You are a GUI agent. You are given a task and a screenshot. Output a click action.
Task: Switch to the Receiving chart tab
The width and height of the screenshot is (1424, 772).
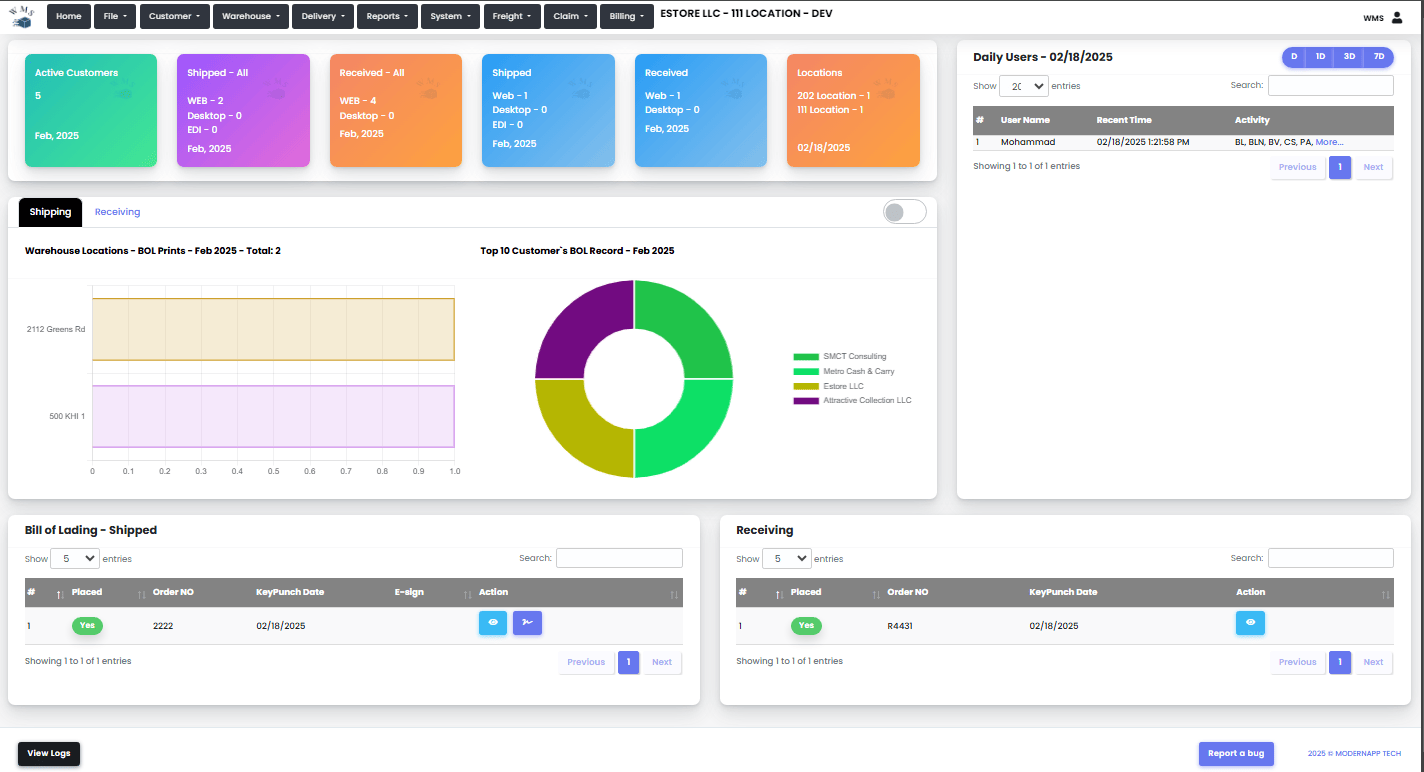tap(117, 212)
